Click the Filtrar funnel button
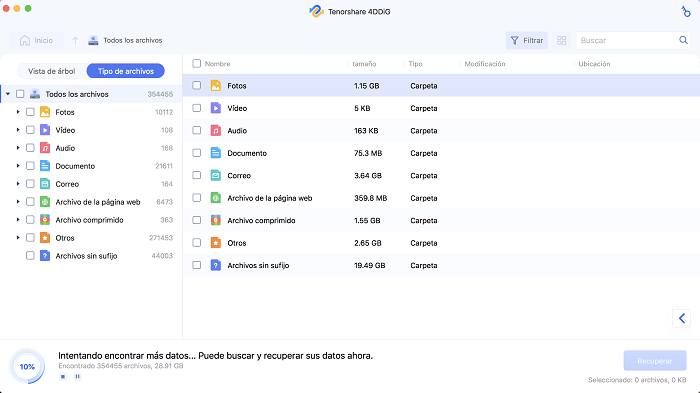This screenshot has height=393, width=700. click(527, 40)
